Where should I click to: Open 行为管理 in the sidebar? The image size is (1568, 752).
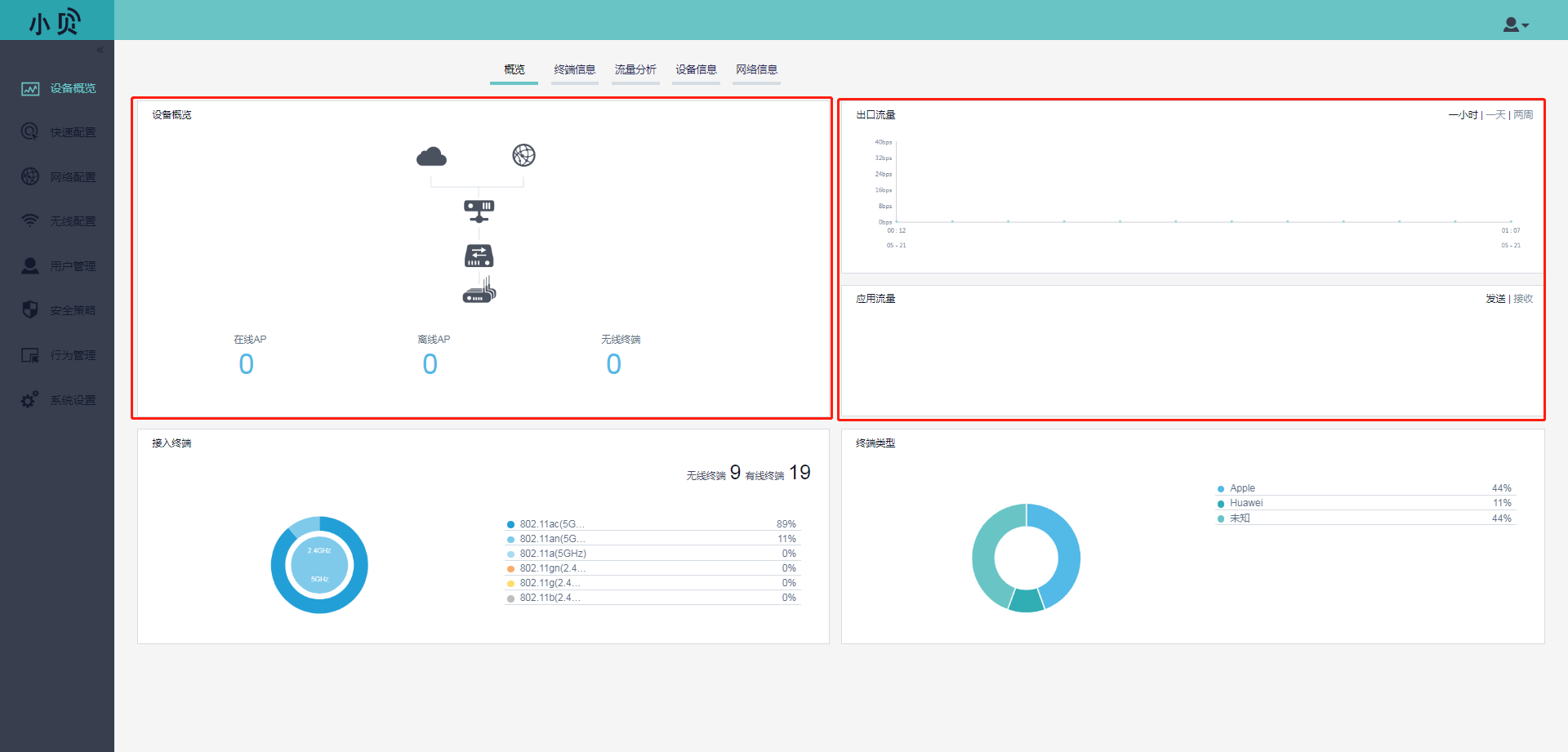[73, 355]
